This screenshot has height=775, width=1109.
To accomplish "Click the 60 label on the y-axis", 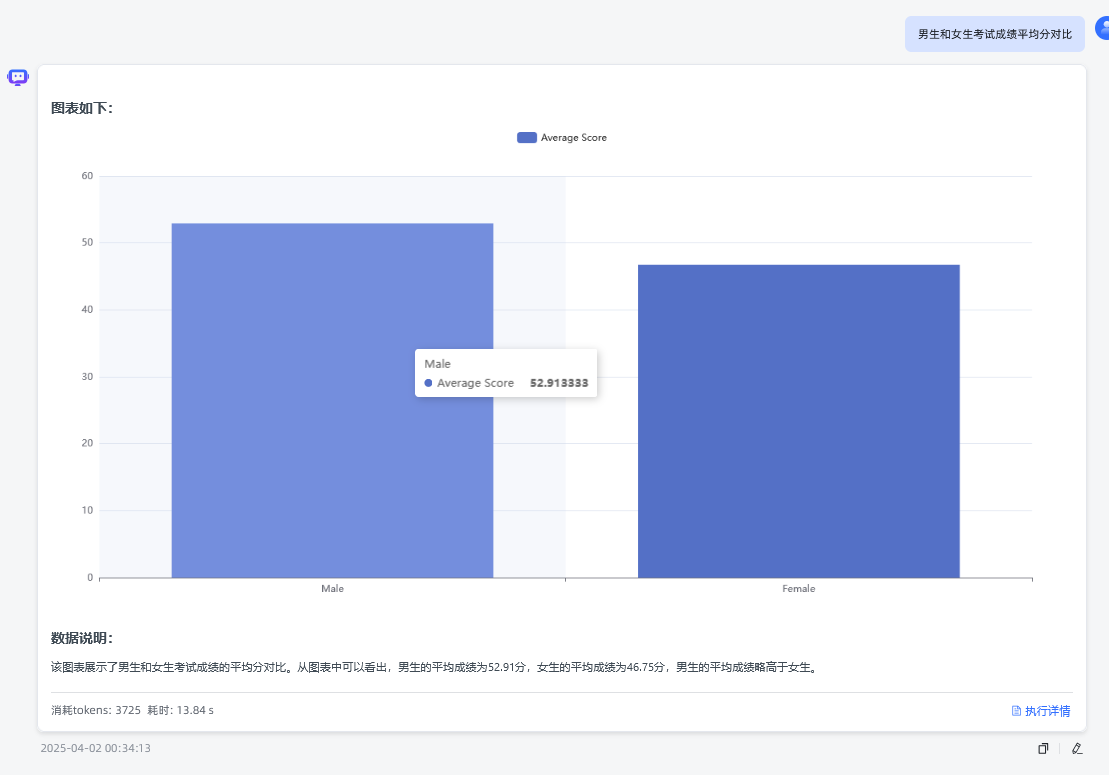I will click(x=87, y=176).
